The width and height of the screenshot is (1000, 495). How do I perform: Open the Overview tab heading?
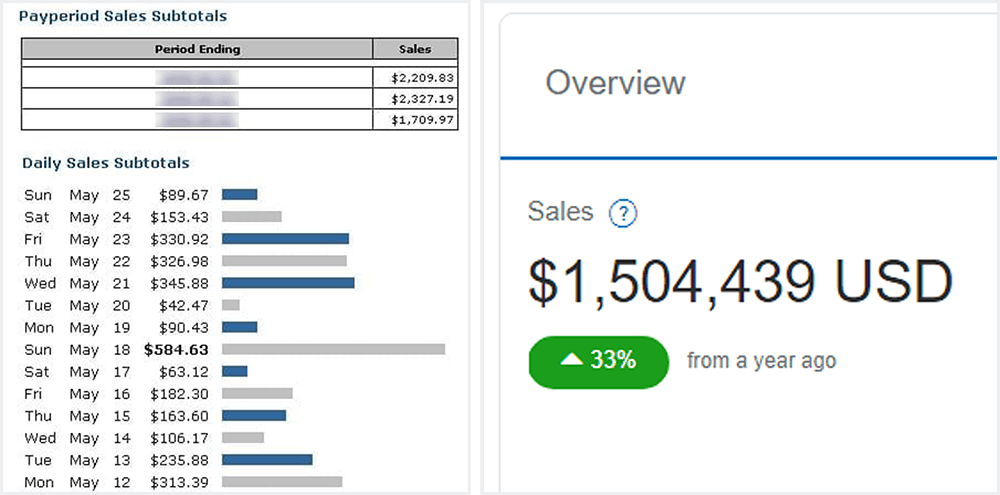click(615, 82)
